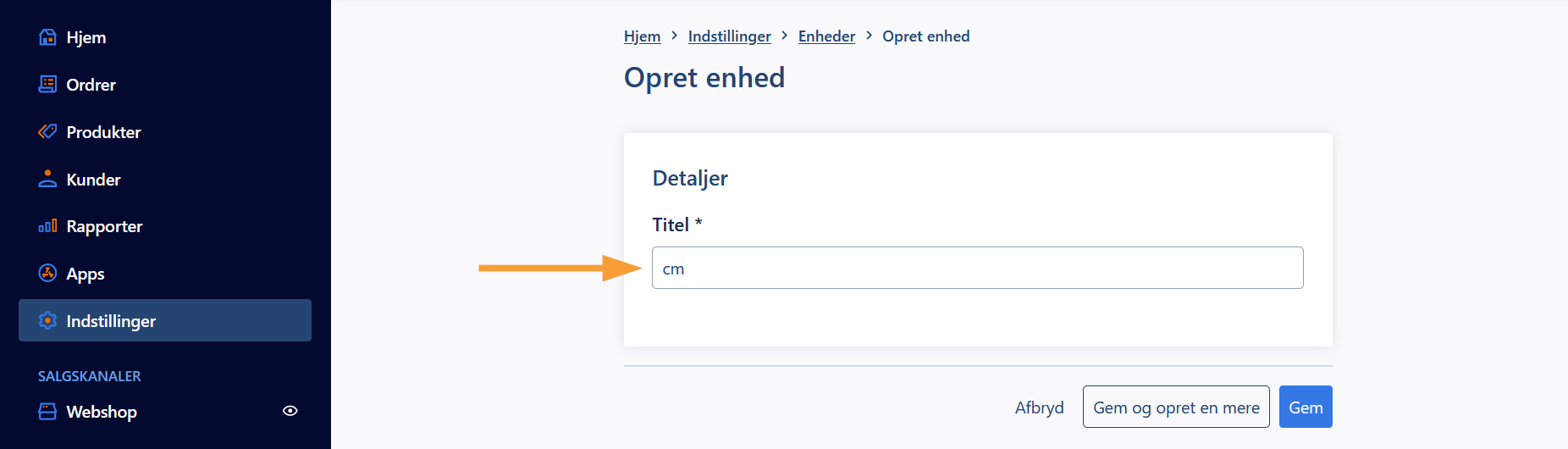Click the Produkter tag icon

pyautogui.click(x=47, y=132)
